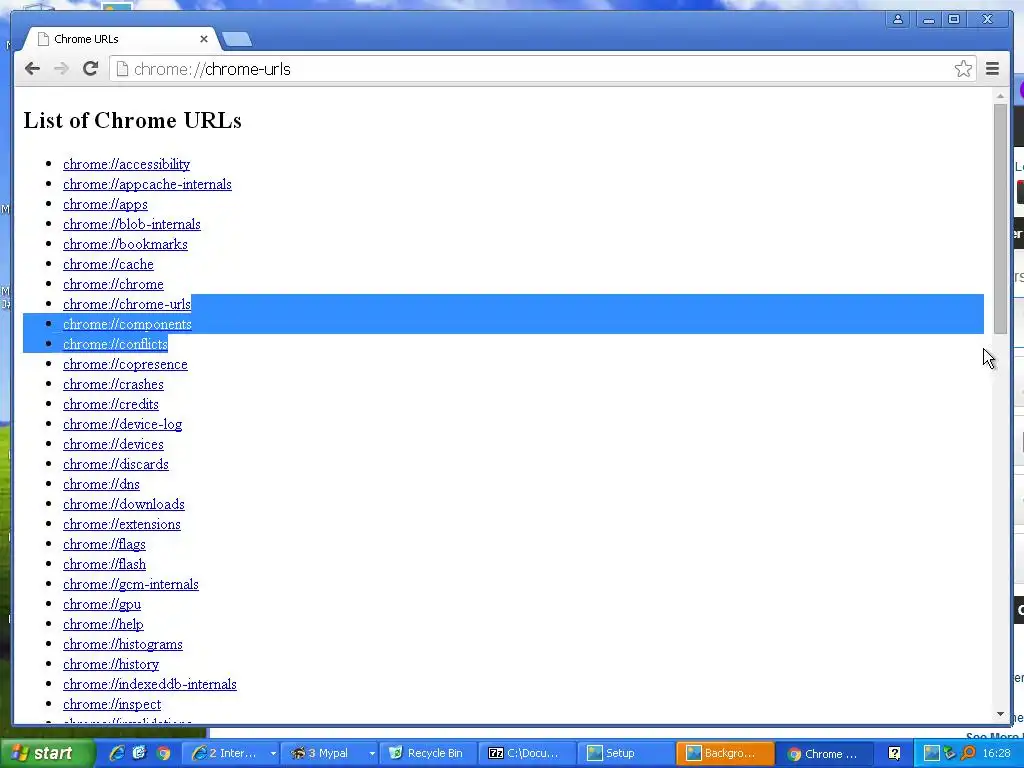This screenshot has width=1024, height=768.
Task: Open the Chrome hamburger menu
Action: (x=992, y=69)
